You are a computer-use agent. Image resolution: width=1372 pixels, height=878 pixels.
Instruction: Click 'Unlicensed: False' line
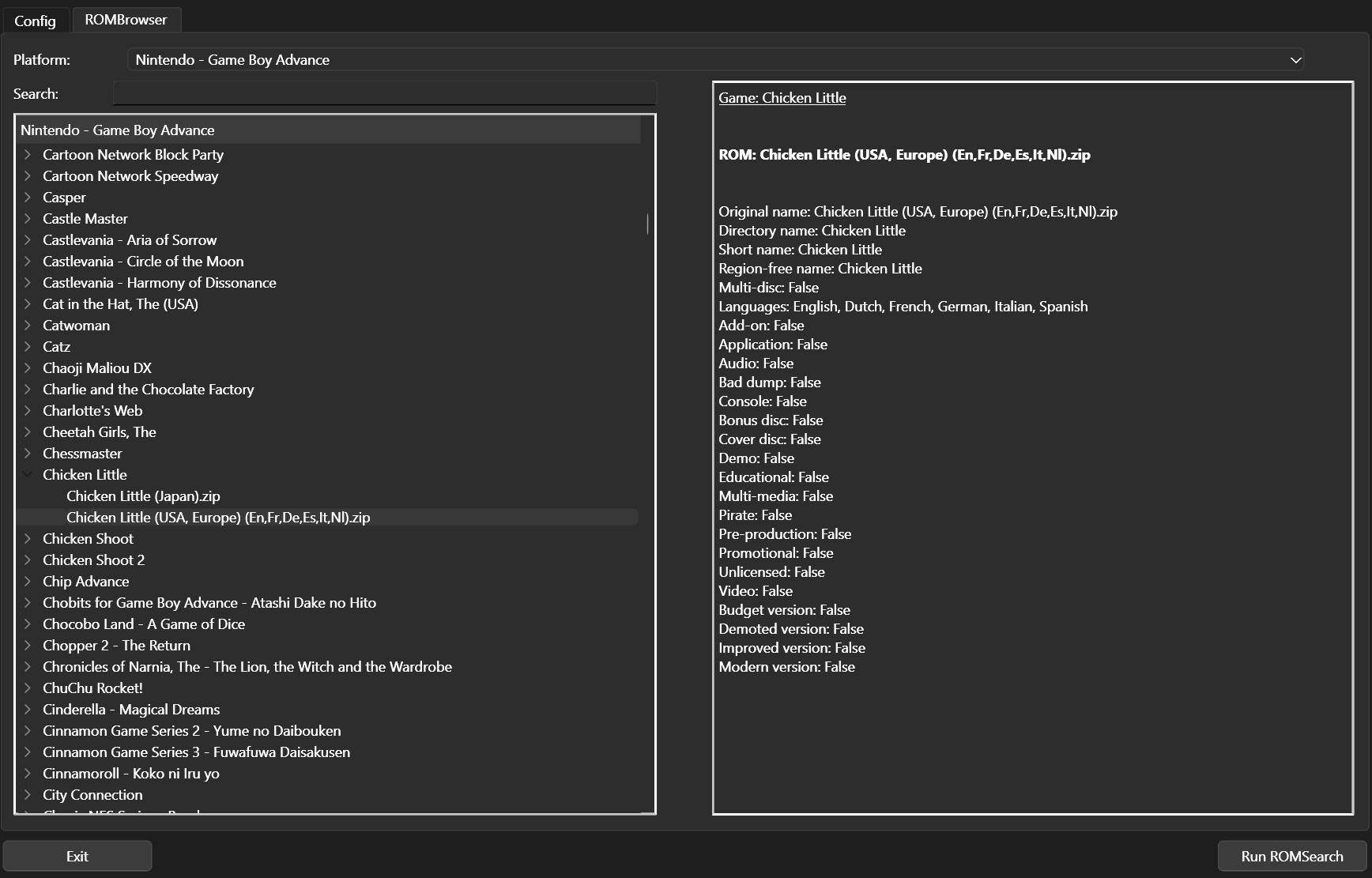(771, 572)
